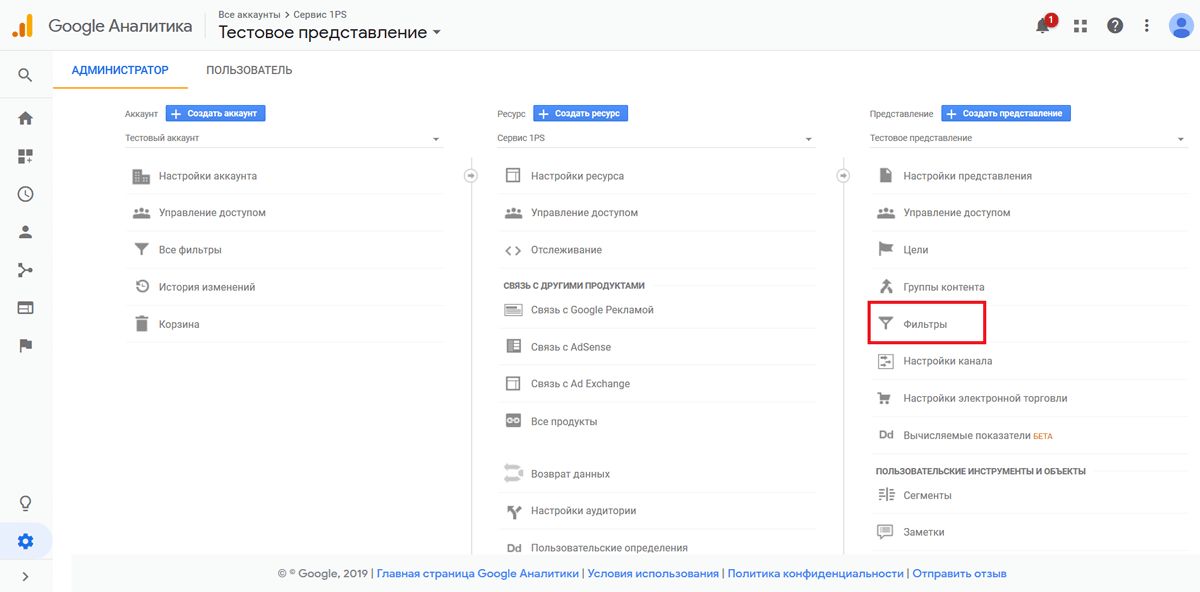Open the search icon in left sidebar
Screen dimensions: 1200x592
point(25,75)
